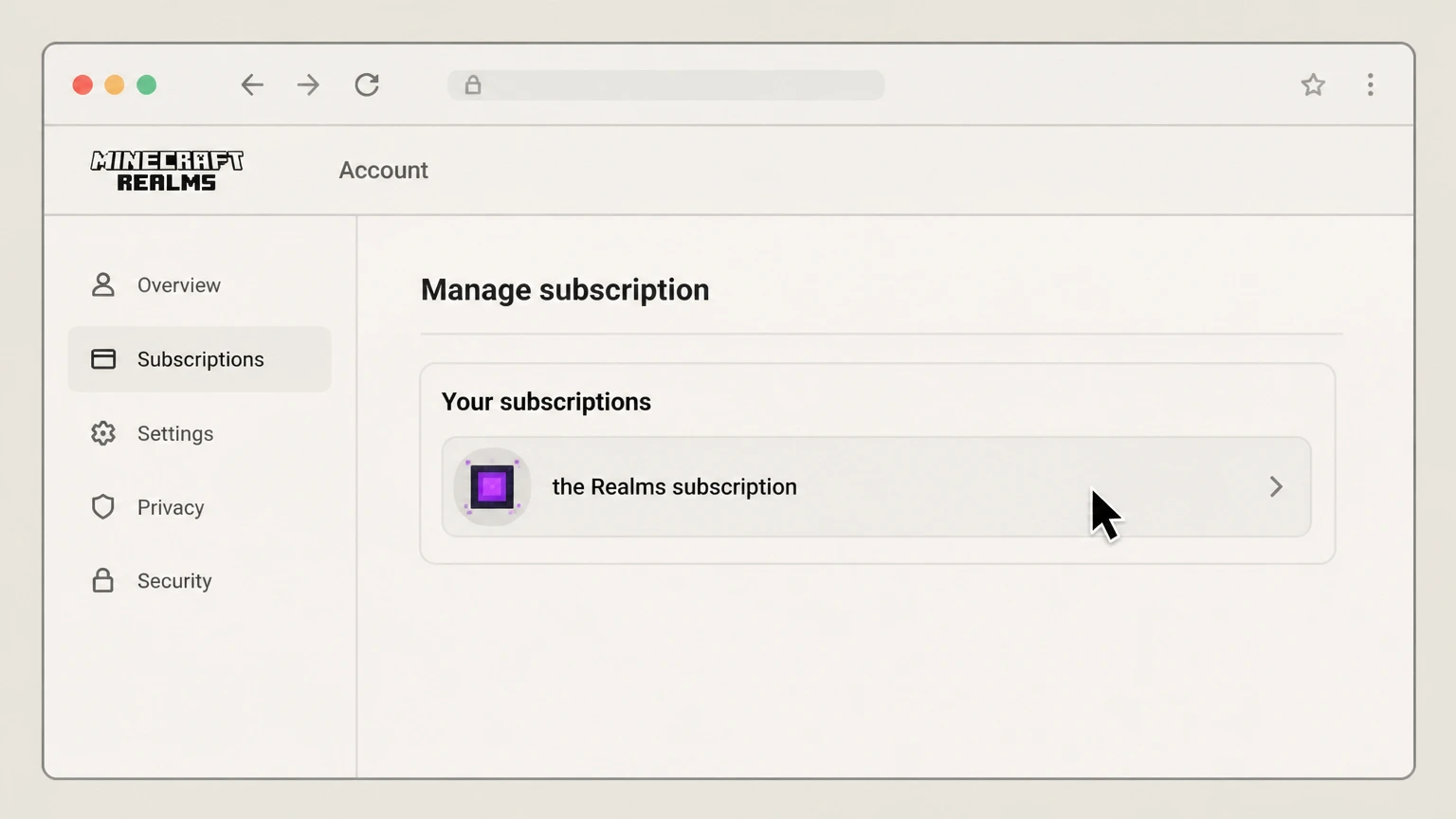Go to Settings in sidebar

[x=200, y=433]
